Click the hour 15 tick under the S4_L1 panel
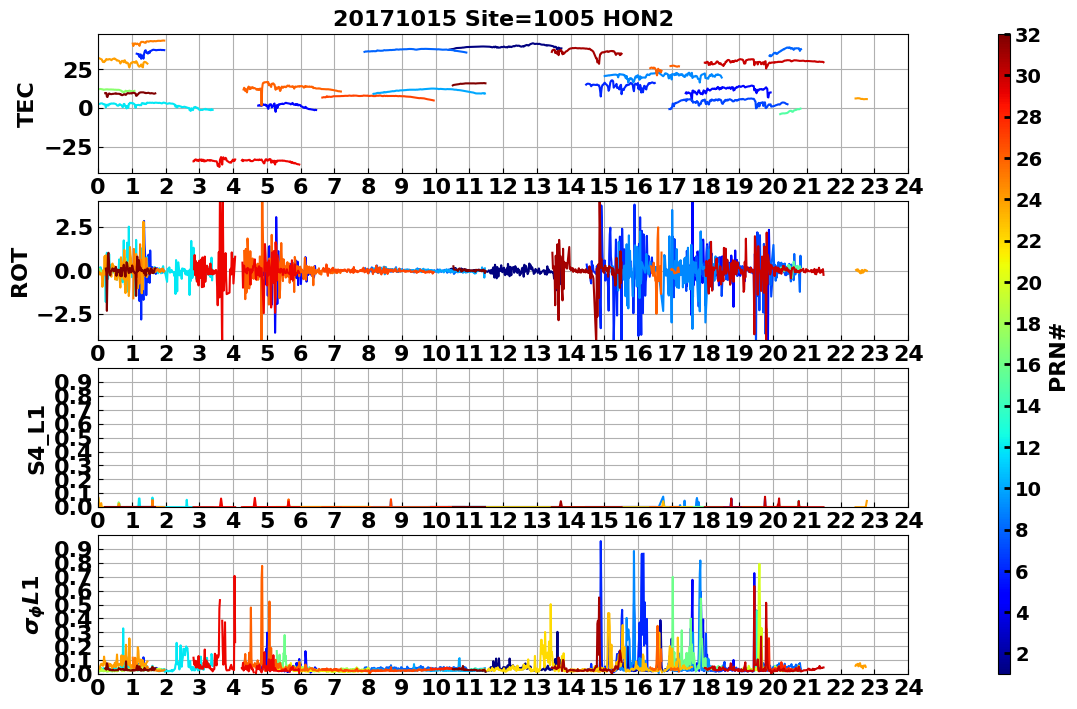The height and width of the screenshot is (709, 1077). (x=604, y=520)
